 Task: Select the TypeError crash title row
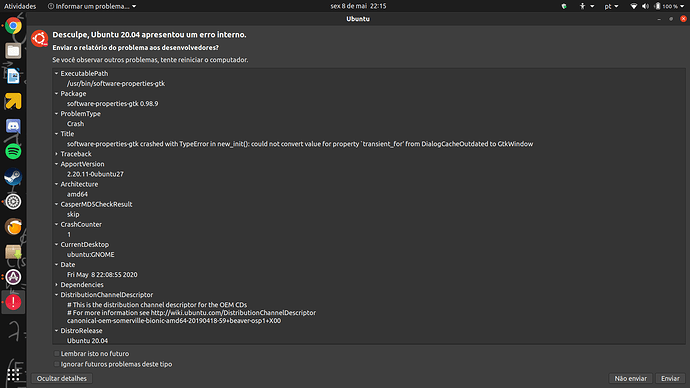[x=300, y=144]
